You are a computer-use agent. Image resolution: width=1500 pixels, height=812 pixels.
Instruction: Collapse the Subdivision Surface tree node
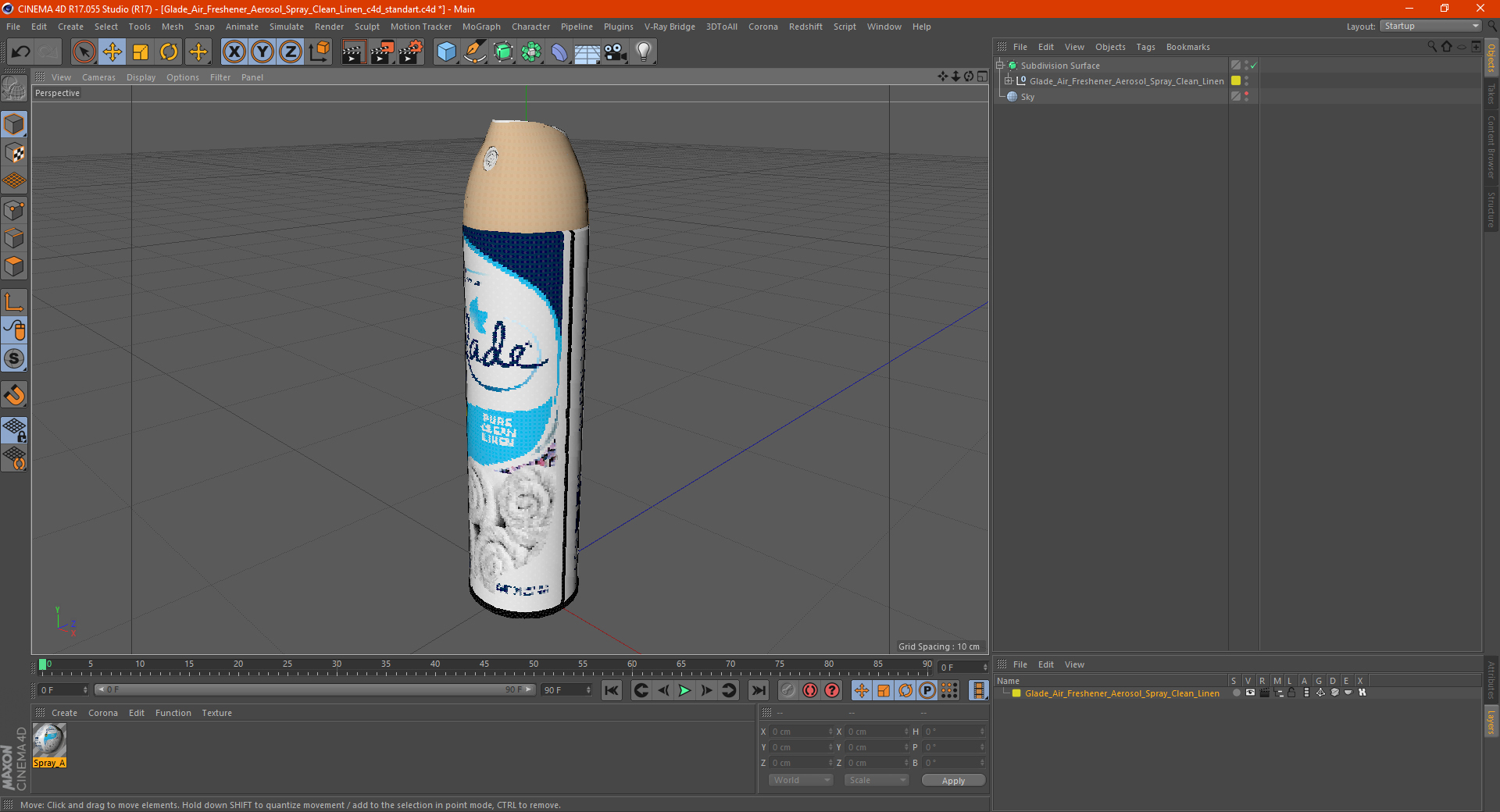[x=999, y=66]
